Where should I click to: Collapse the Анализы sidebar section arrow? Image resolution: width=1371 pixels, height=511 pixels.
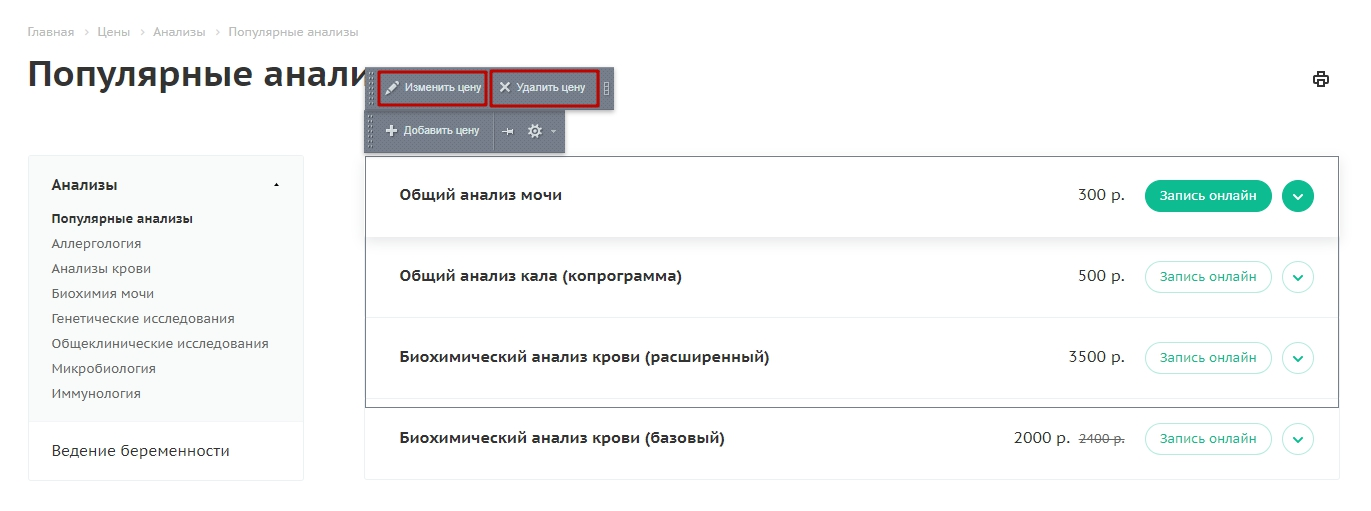click(276, 185)
